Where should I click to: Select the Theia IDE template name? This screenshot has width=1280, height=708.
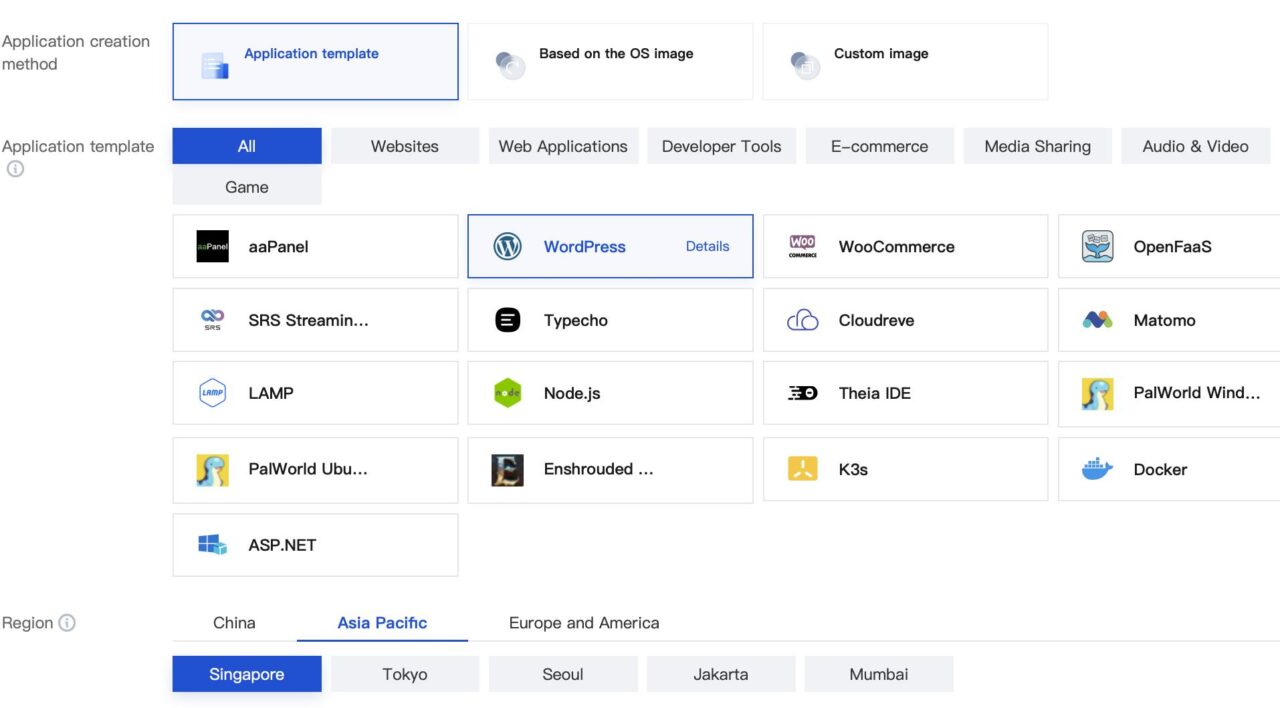[x=875, y=393]
